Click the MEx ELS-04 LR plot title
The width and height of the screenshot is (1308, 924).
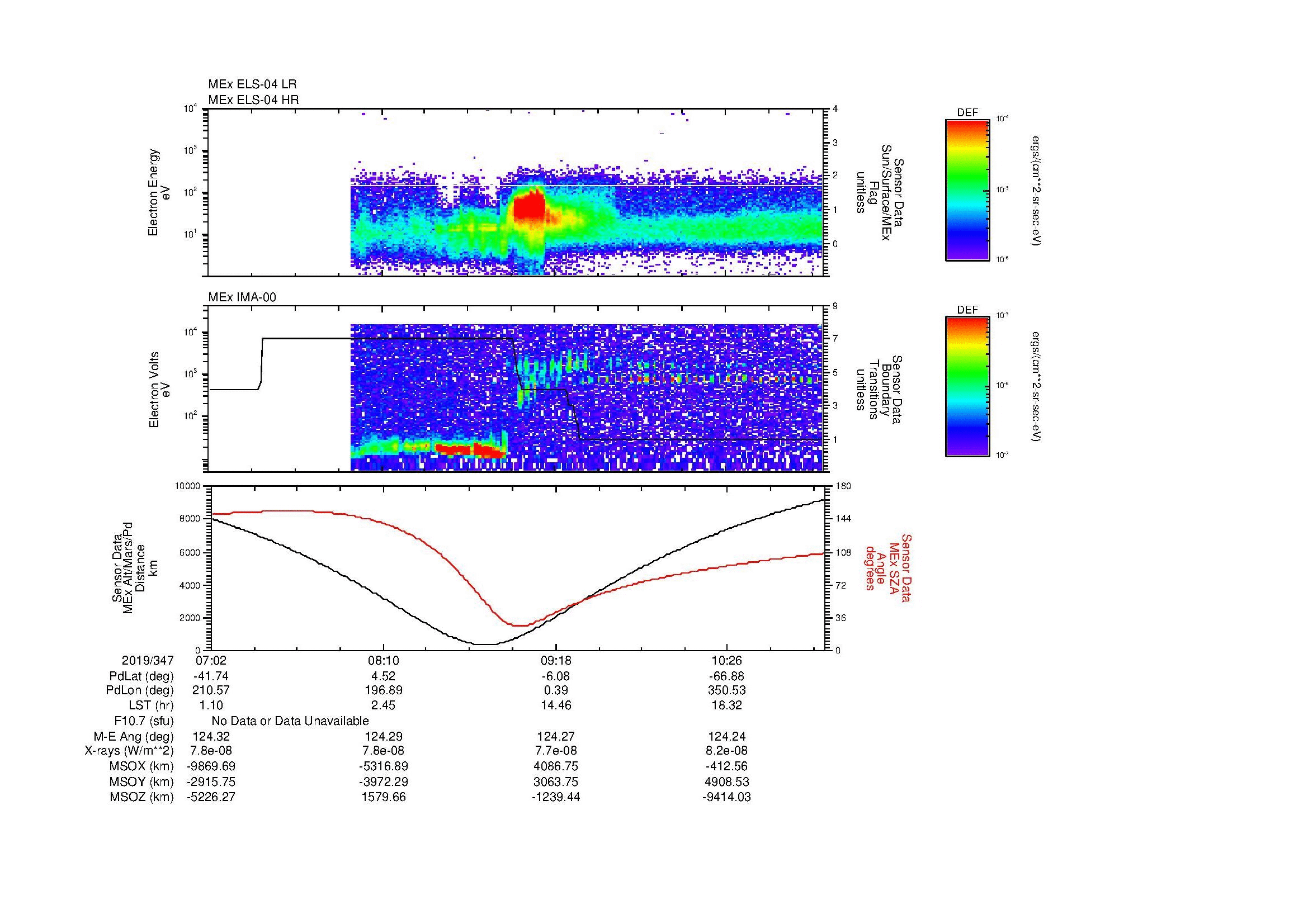(252, 84)
